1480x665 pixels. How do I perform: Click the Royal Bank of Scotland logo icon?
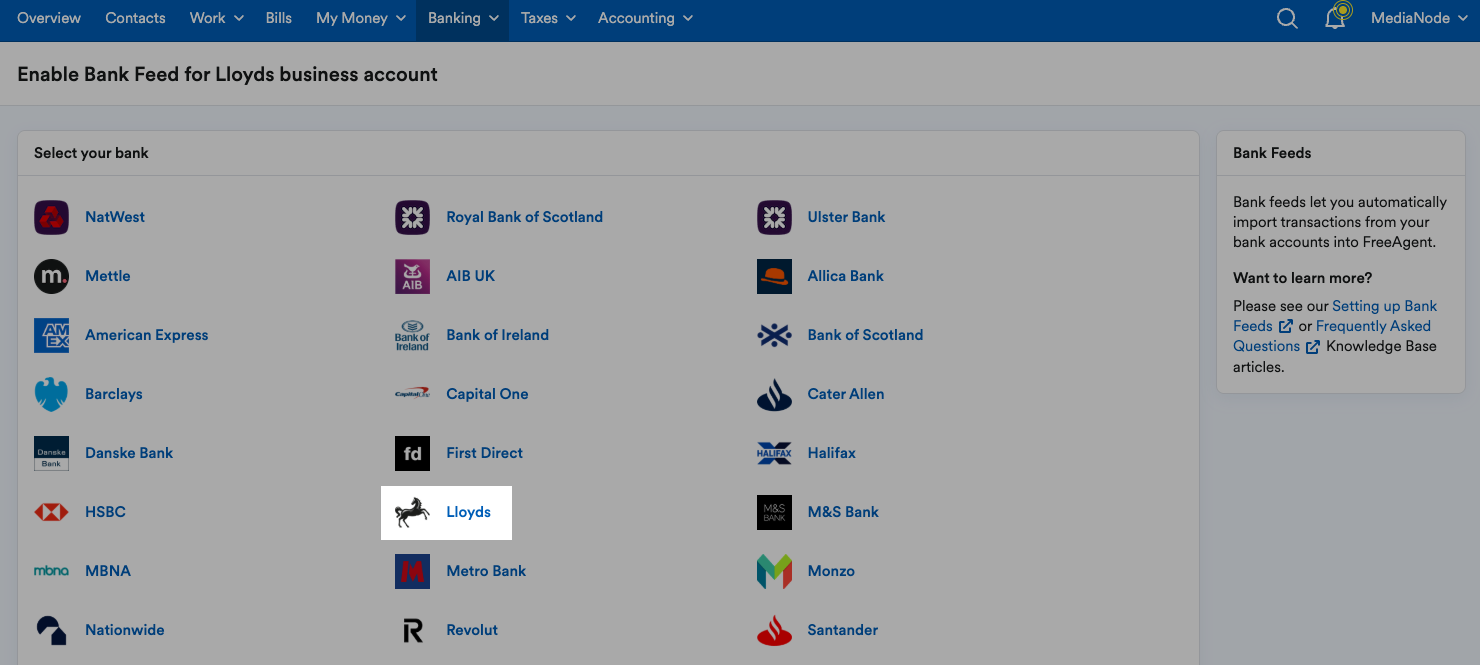pos(412,217)
